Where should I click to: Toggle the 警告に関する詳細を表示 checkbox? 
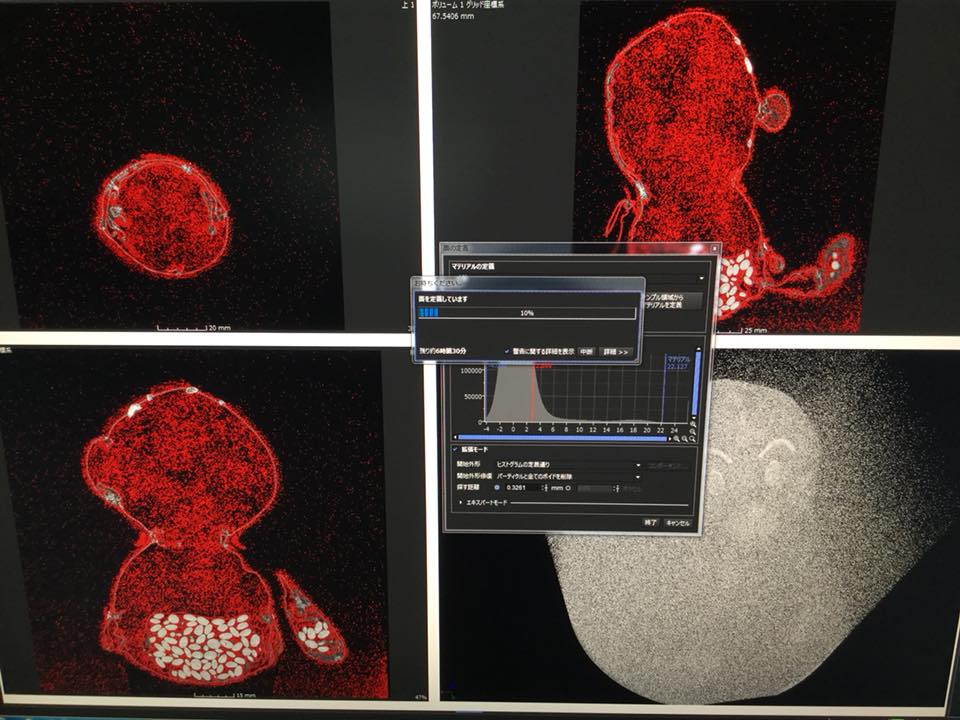click(507, 352)
